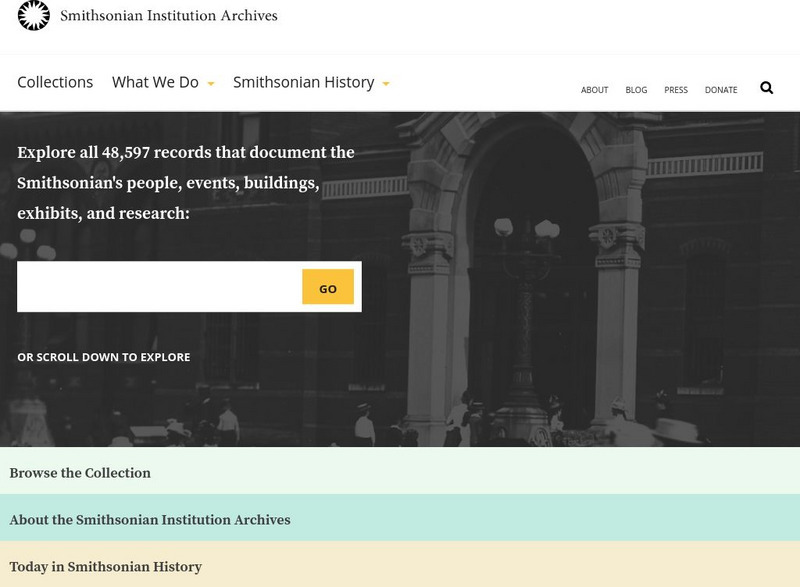Click the yellow arrow beside What We Do
The height and width of the screenshot is (587, 800).
coord(210,84)
